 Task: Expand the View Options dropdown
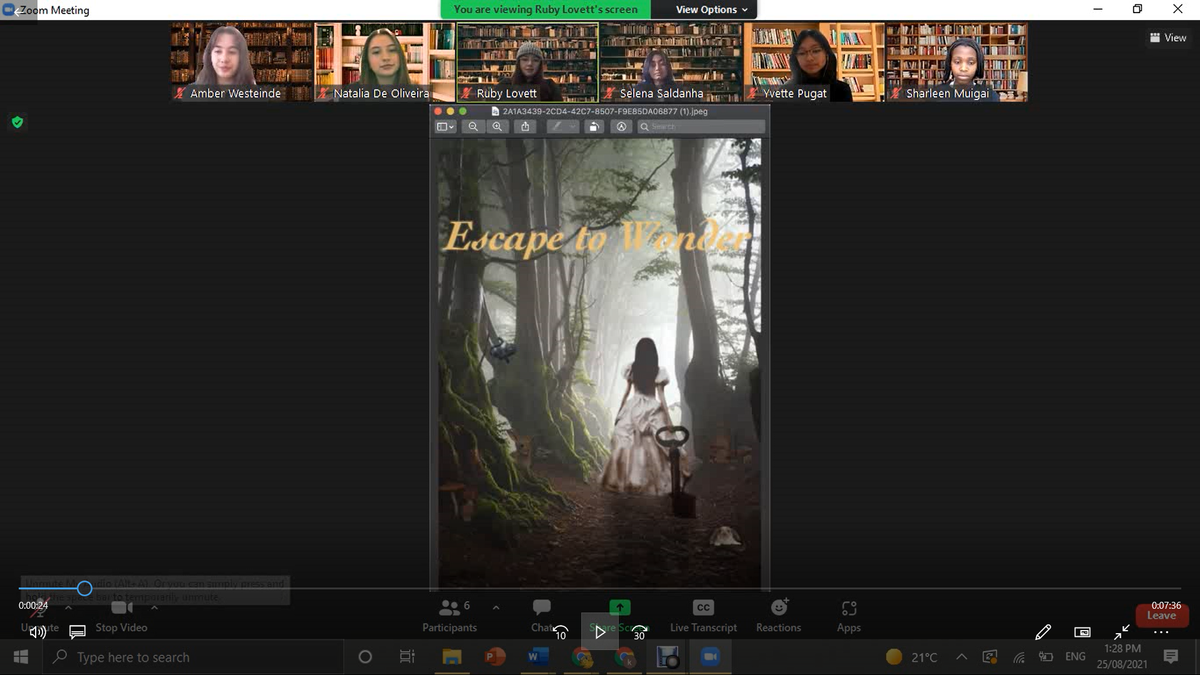(712, 9)
